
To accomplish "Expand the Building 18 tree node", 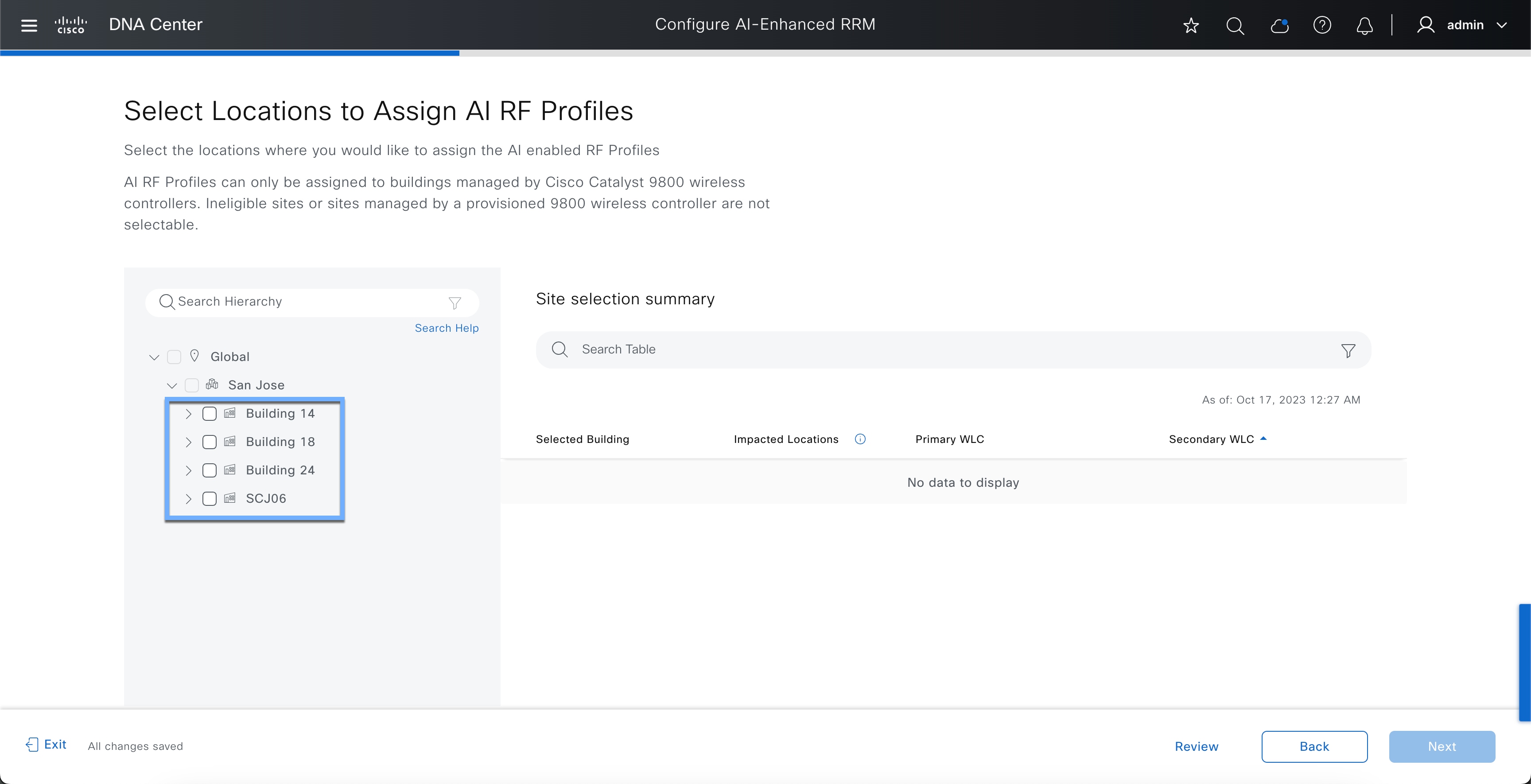I will point(188,442).
